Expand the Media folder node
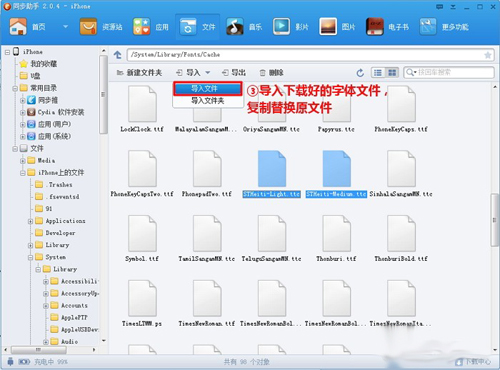The height and width of the screenshot is (370, 500). [x=23, y=161]
